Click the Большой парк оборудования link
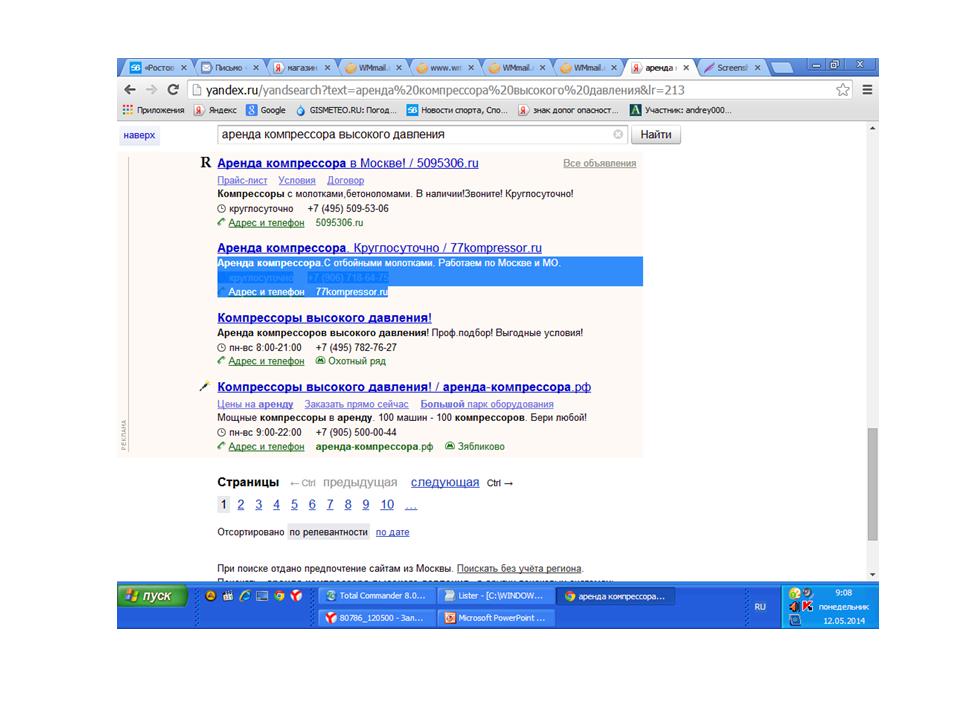This screenshot has width=960, height=720. coord(487,404)
